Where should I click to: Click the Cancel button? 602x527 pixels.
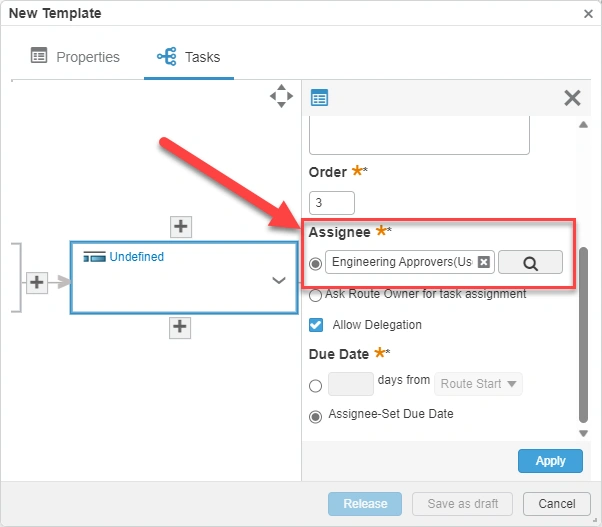coord(550,503)
